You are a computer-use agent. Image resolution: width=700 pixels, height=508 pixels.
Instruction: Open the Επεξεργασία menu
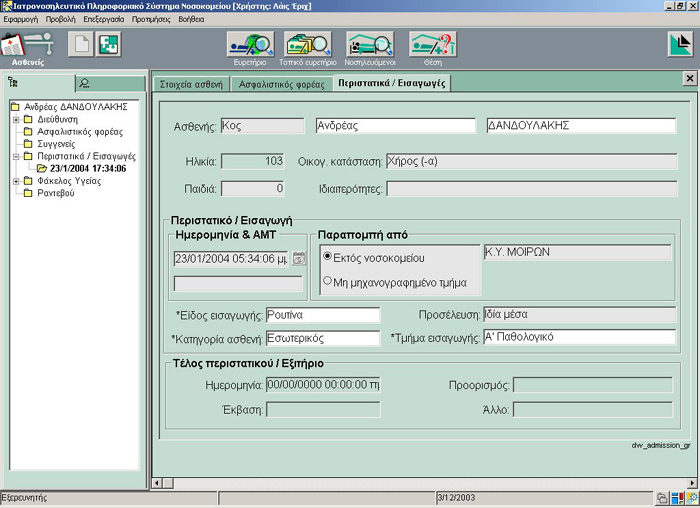tap(104, 19)
